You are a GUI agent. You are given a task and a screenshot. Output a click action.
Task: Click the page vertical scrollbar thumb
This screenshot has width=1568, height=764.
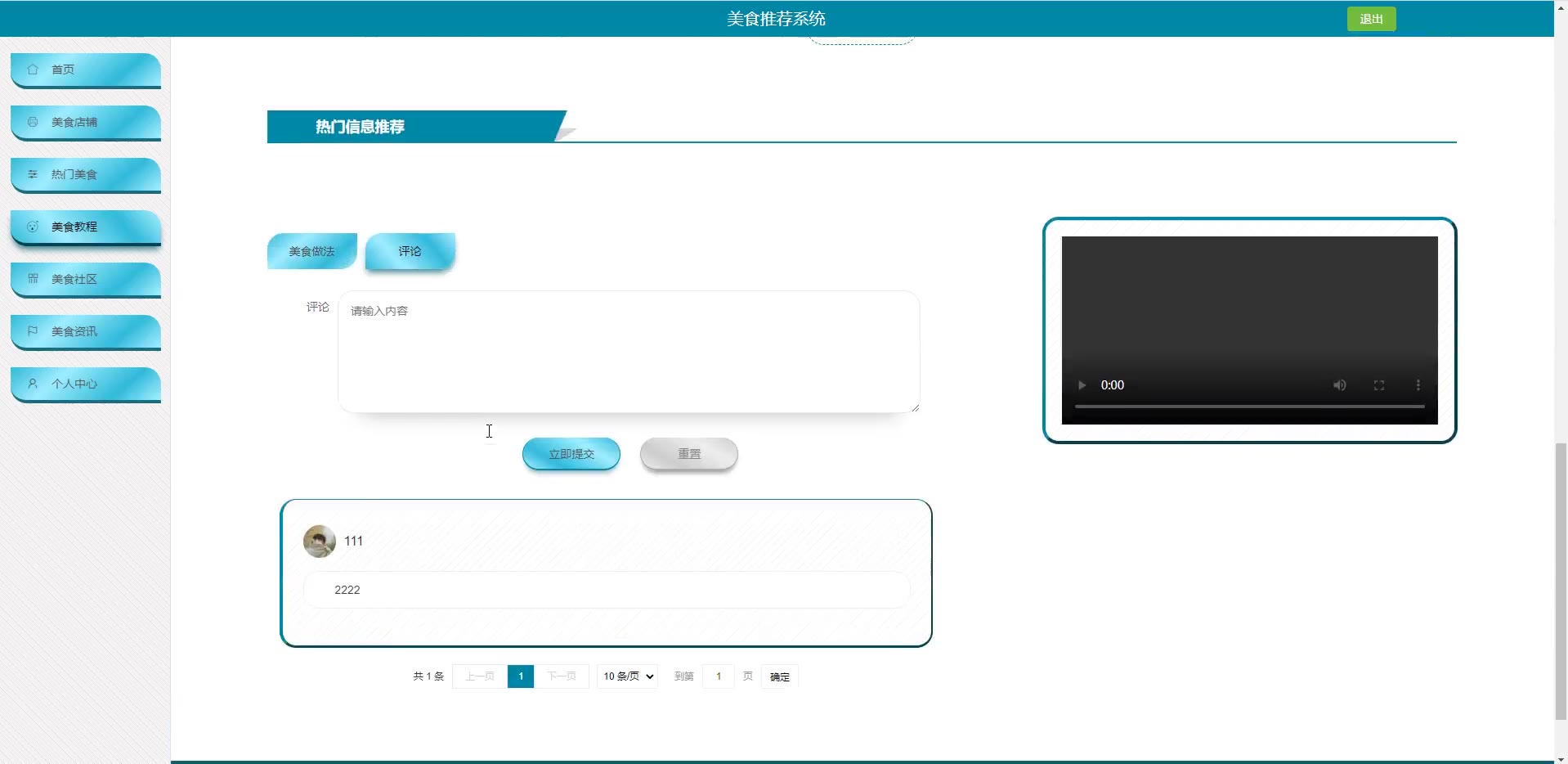pos(1561,581)
